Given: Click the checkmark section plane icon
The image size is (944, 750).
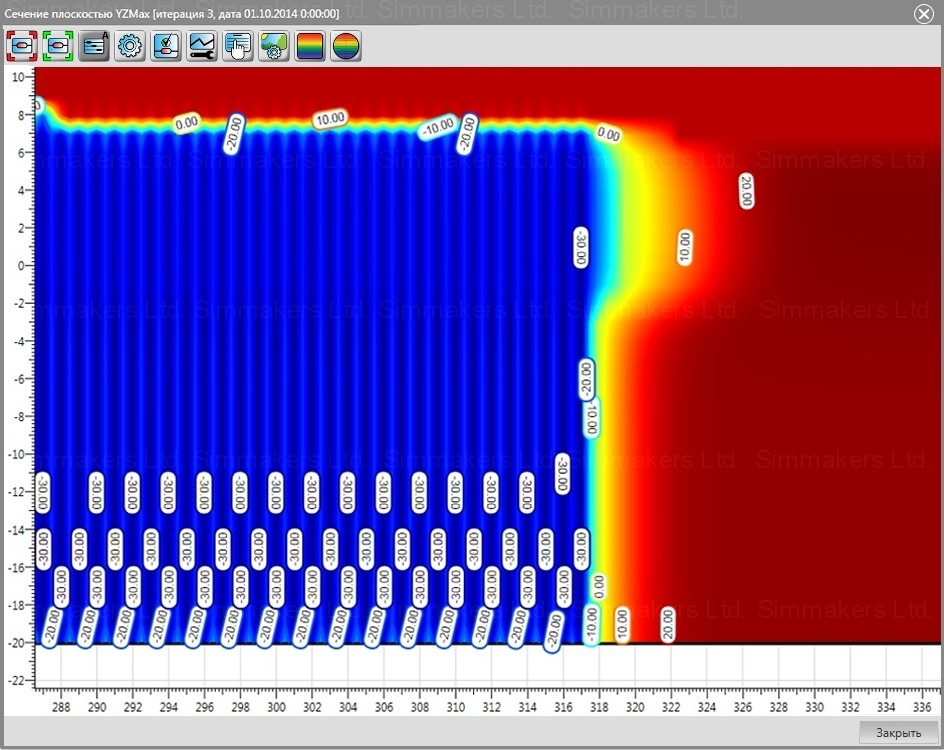Looking at the screenshot, I should 166,46.
